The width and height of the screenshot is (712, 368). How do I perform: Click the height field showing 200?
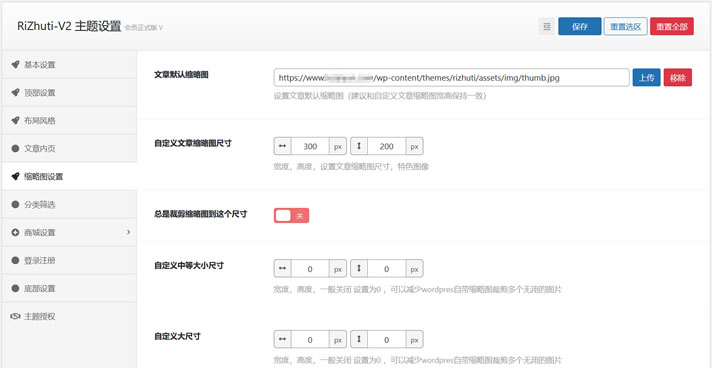click(x=386, y=146)
